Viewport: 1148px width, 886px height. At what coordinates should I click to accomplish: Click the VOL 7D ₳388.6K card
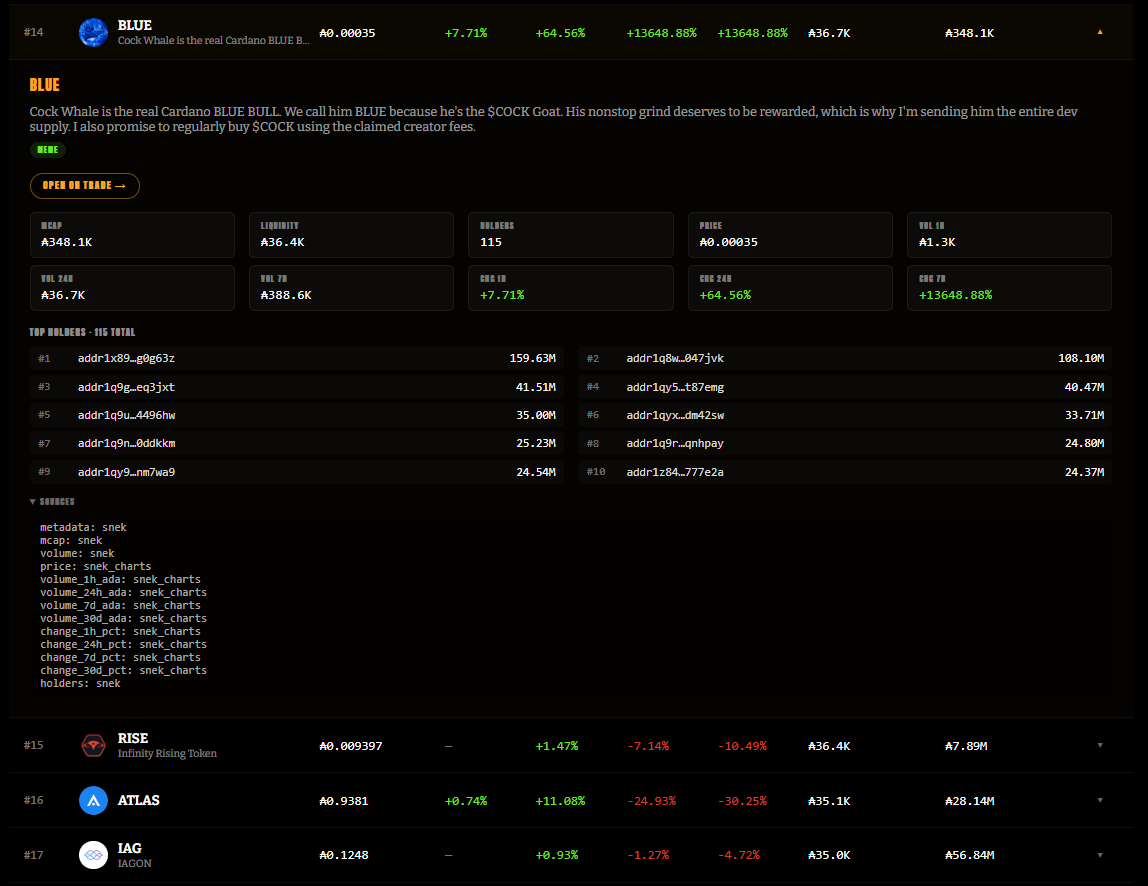pos(351,288)
